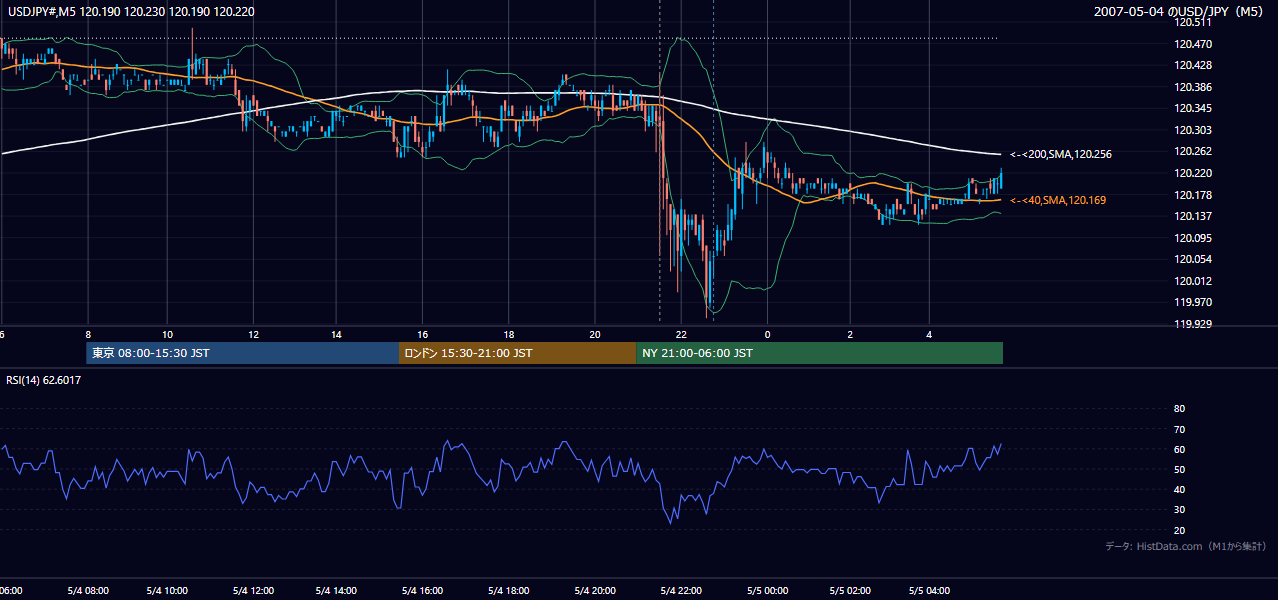The width and height of the screenshot is (1278, 600).
Task: Click the 120.303 price axis label
Action: click(1193, 131)
